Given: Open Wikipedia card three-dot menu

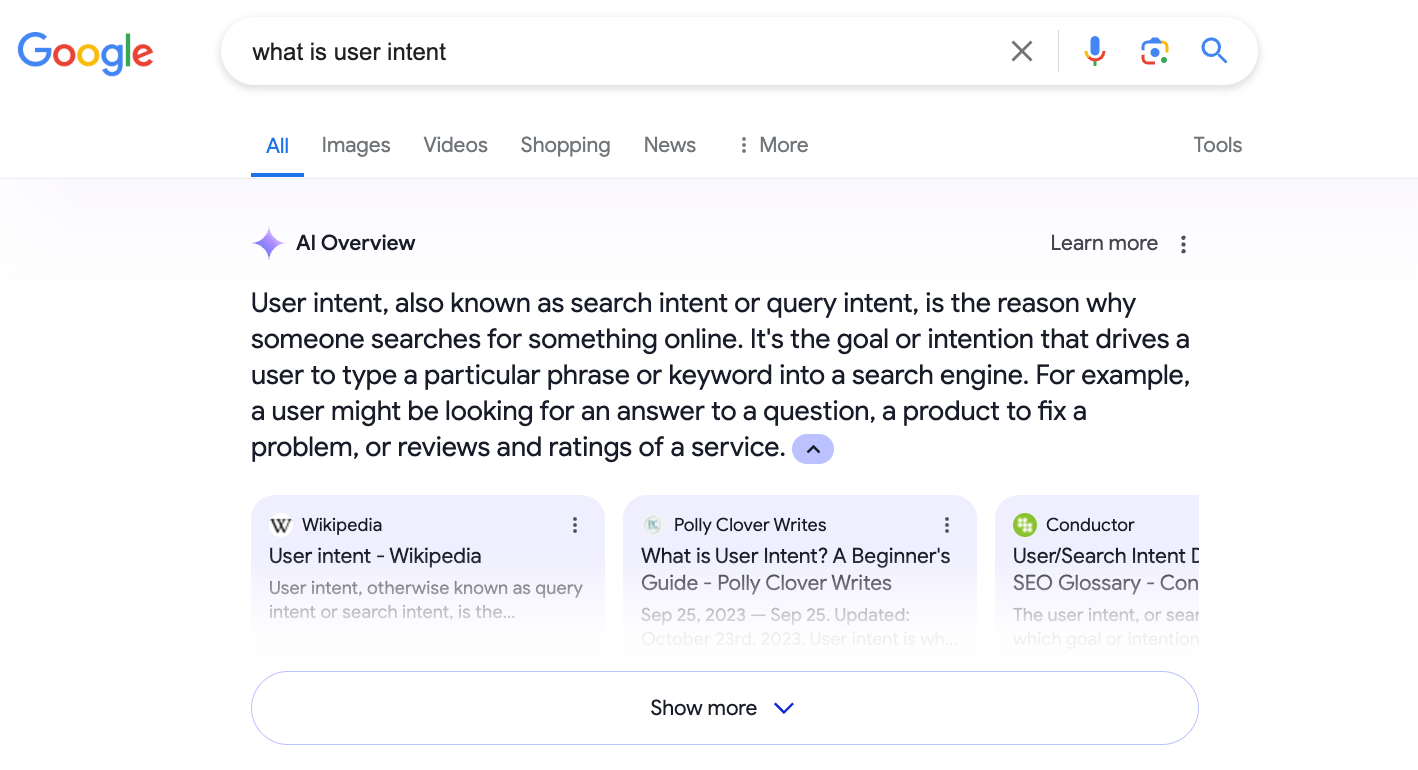Looking at the screenshot, I should (575, 525).
